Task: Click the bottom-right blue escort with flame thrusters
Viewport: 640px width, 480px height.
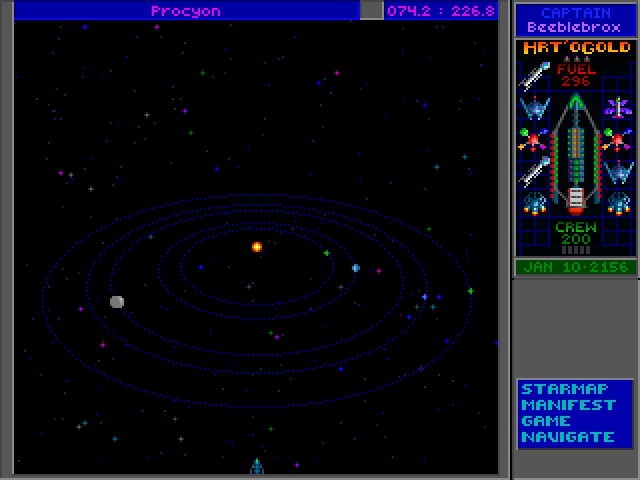Action: point(618,203)
